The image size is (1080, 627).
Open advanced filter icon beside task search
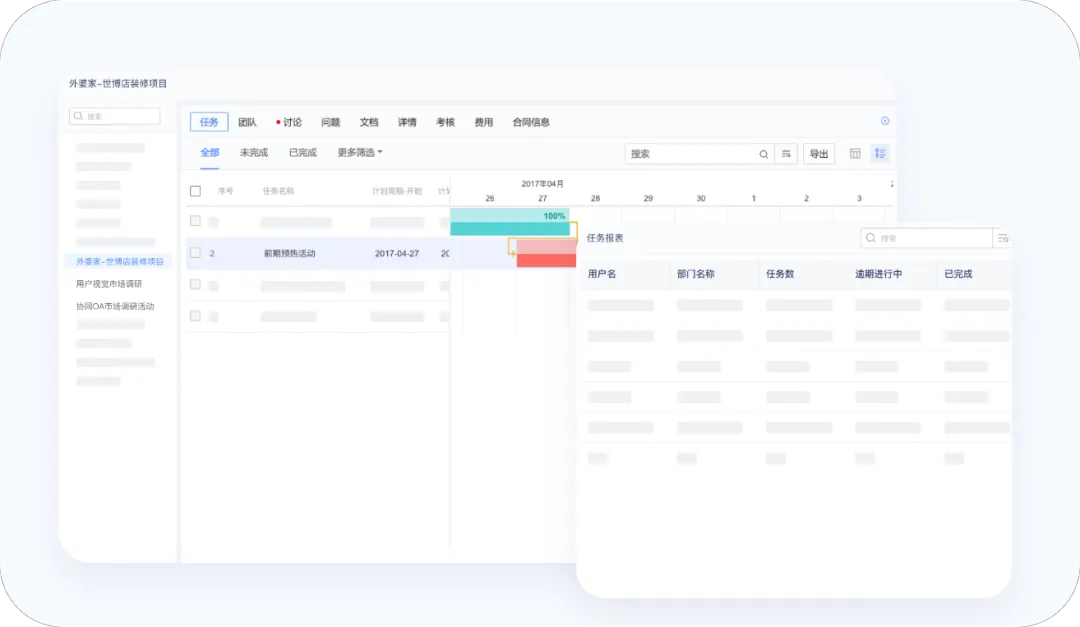[x=786, y=154]
